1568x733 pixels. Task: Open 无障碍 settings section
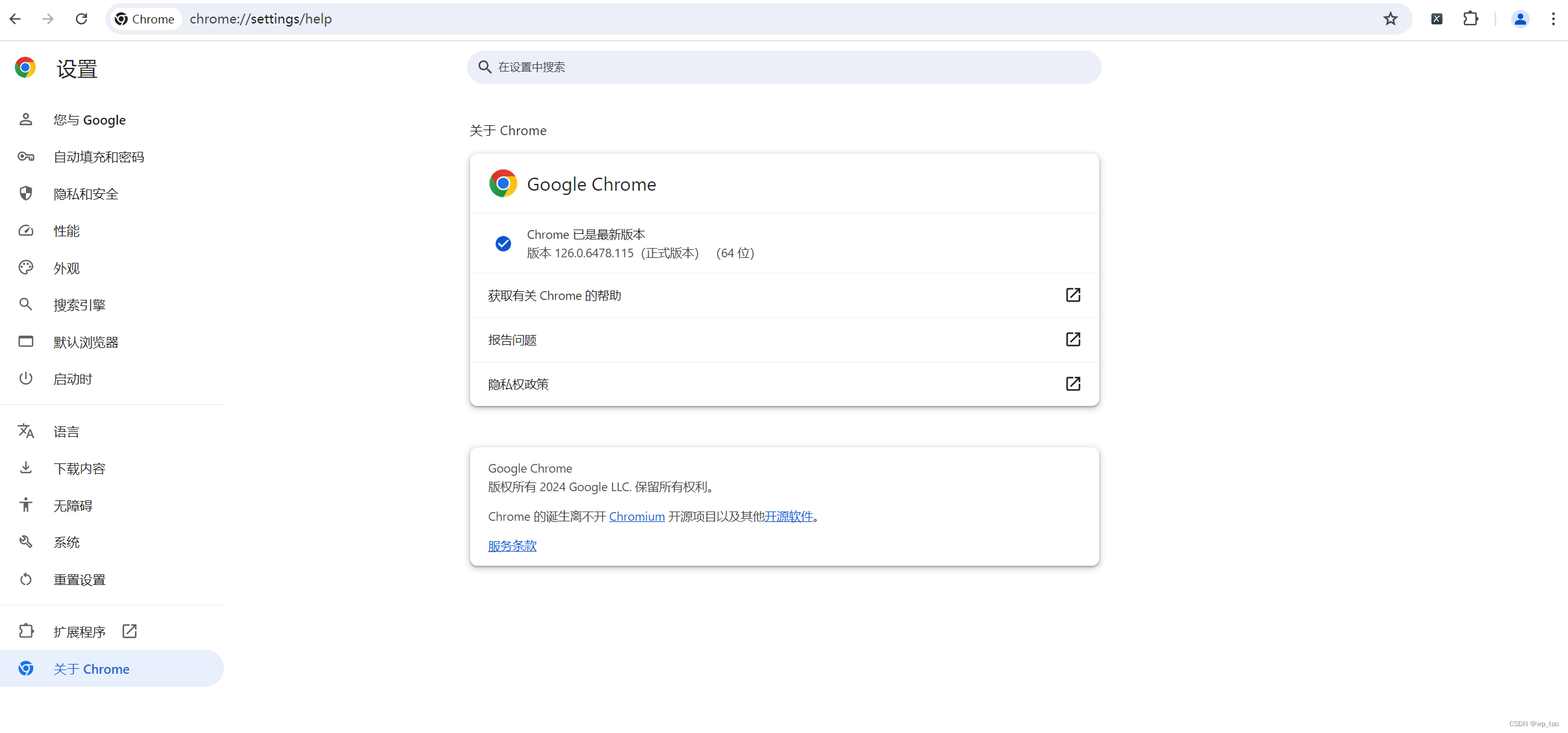[x=112, y=505]
